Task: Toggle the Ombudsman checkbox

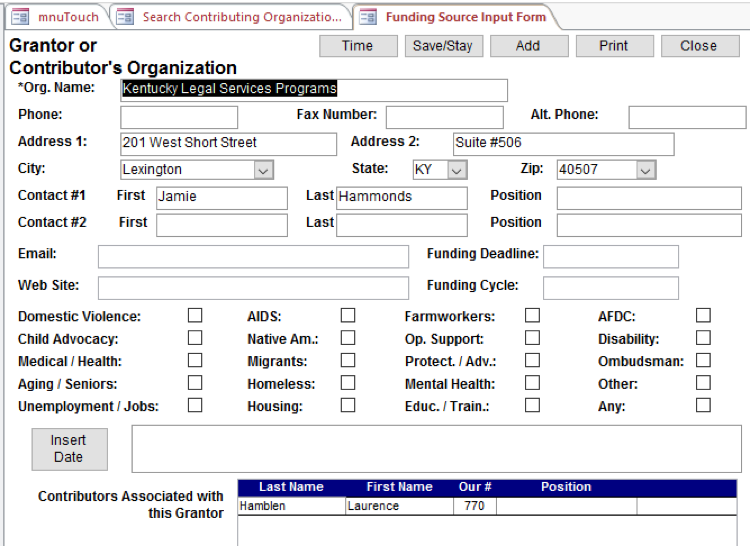Action: tap(704, 360)
